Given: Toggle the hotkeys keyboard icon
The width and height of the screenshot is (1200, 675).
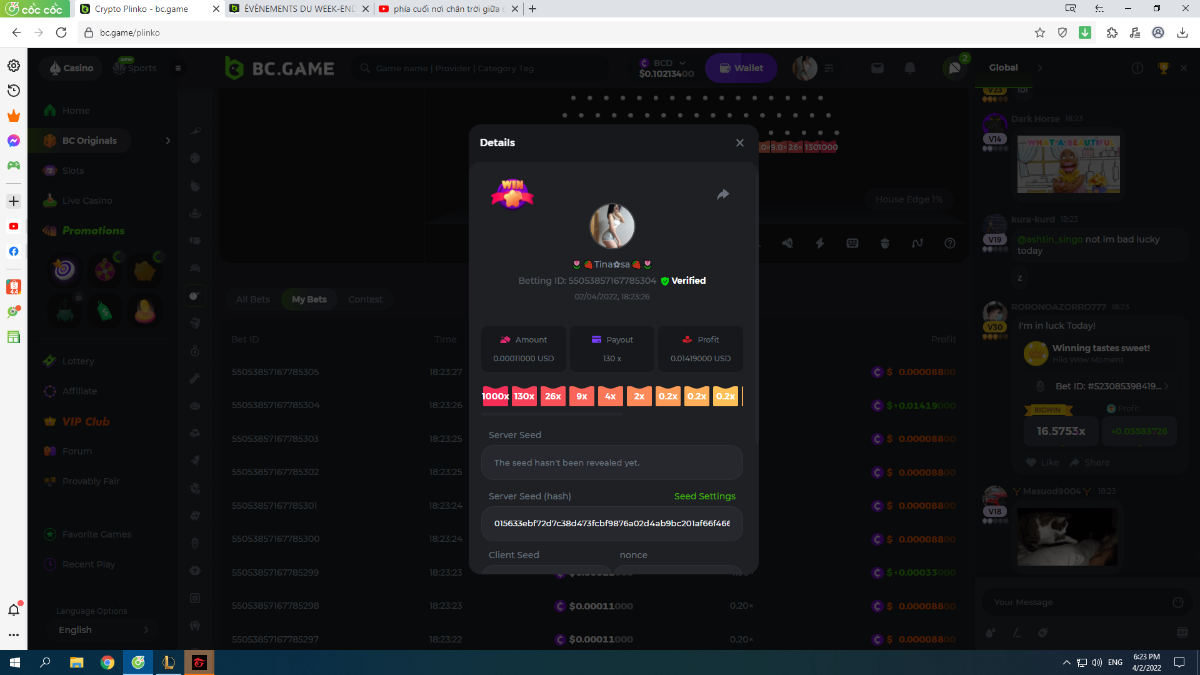Looking at the screenshot, I should [853, 243].
